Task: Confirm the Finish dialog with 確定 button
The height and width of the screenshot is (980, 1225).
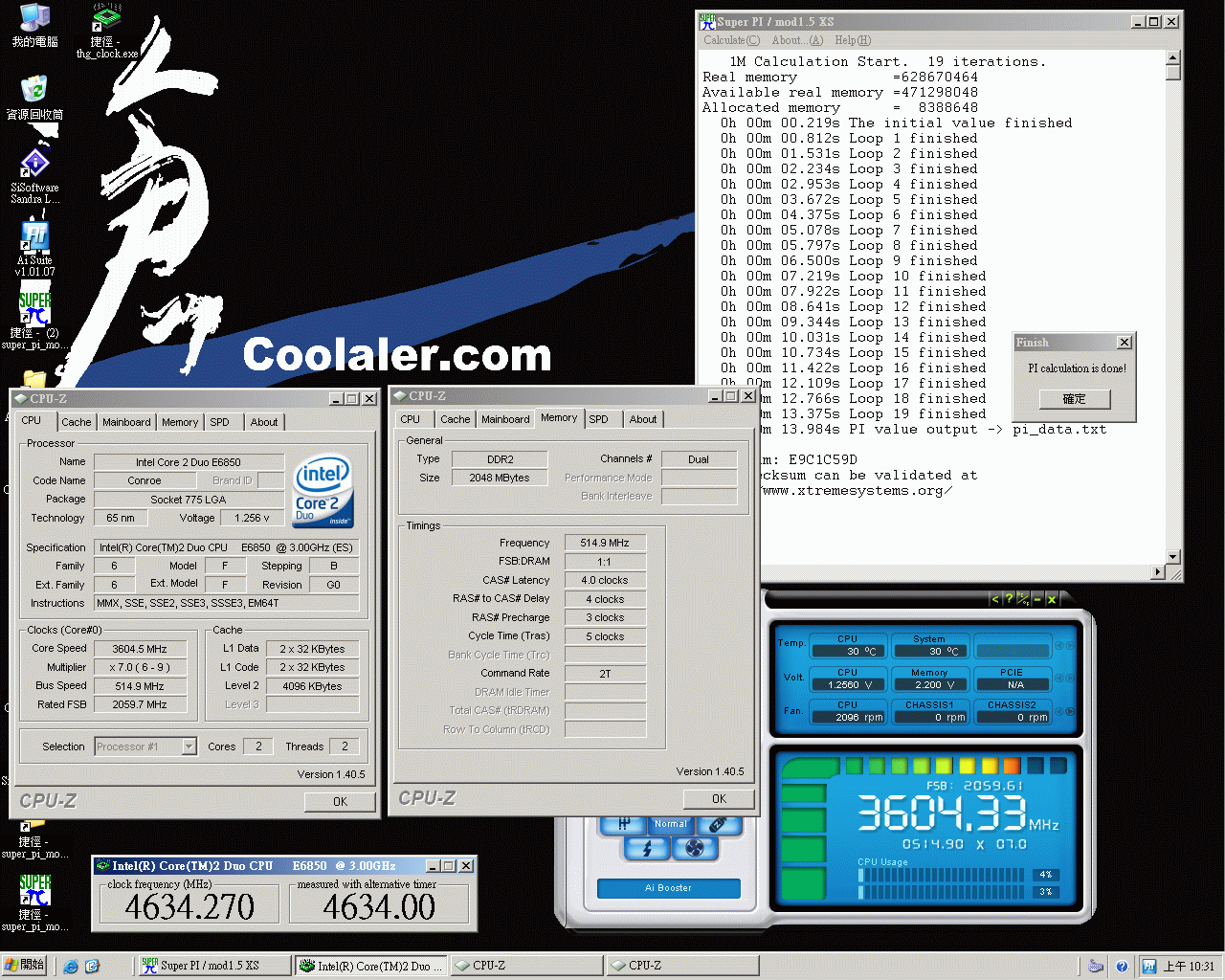Action: coord(1074,399)
